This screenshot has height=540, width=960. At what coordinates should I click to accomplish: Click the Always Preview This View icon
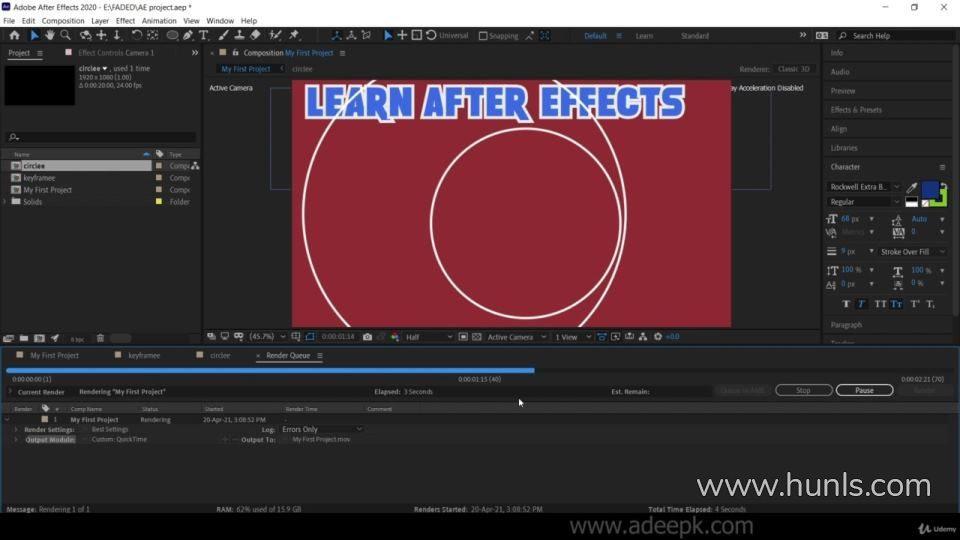pyautogui.click(x=211, y=337)
